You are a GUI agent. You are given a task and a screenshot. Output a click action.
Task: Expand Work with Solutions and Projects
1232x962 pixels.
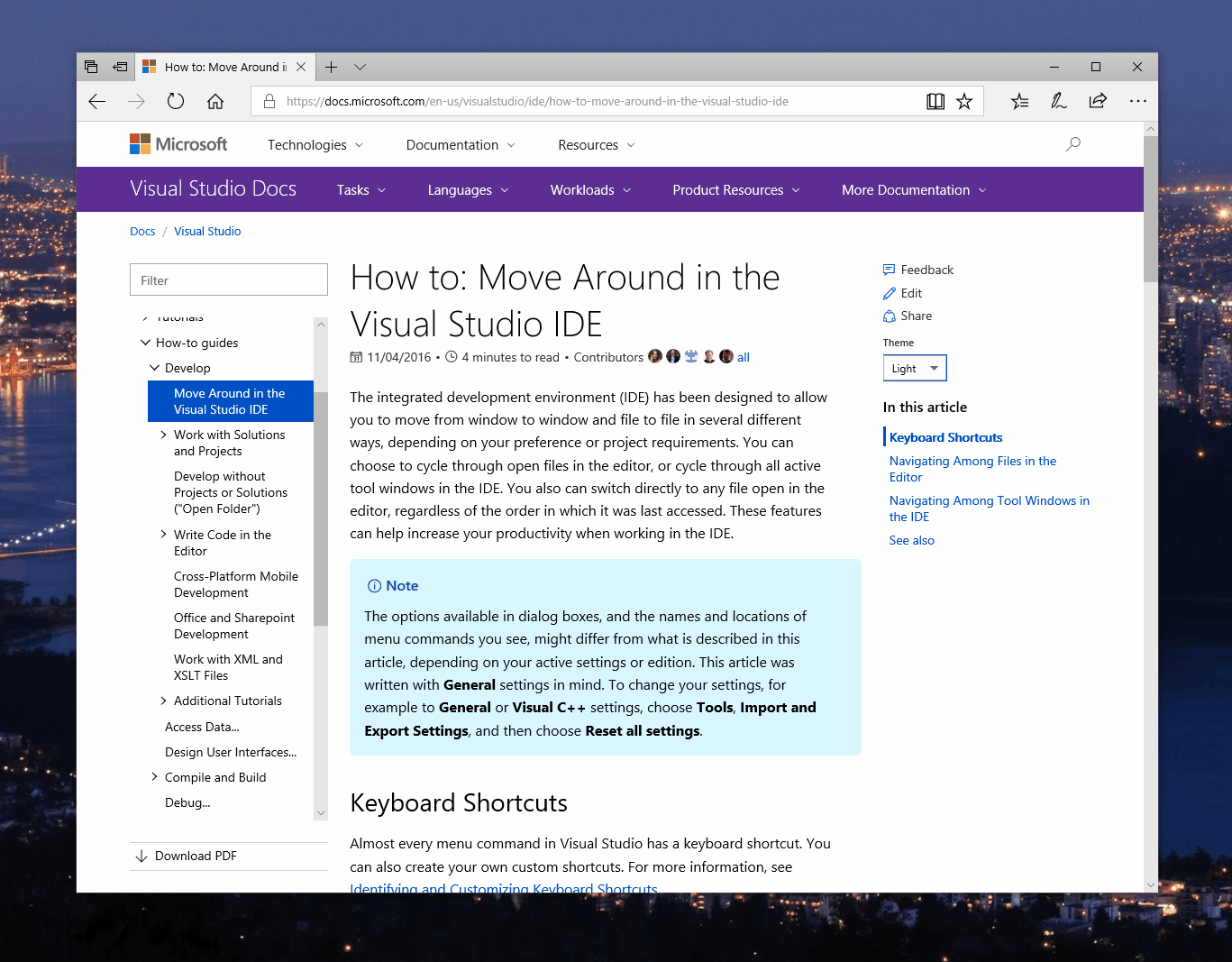(163, 435)
